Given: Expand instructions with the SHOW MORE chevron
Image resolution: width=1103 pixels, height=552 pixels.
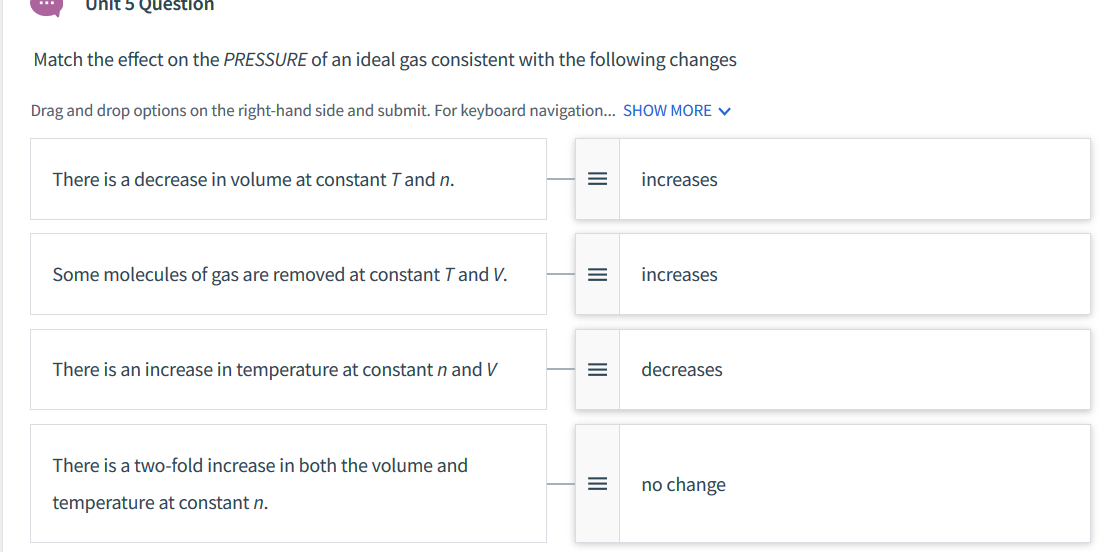Looking at the screenshot, I should [725, 111].
